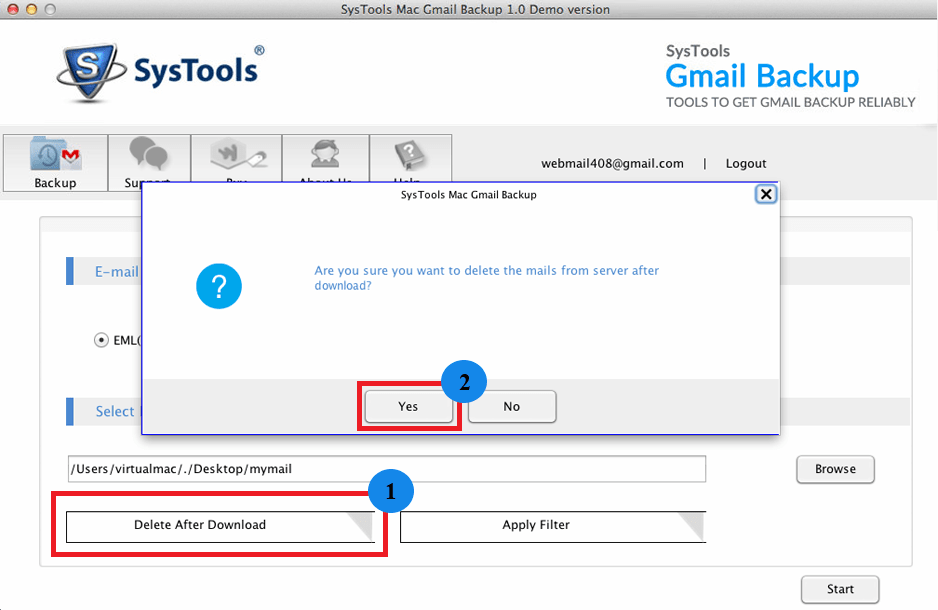The image size is (938, 610).
Task: Confirm deletion by clicking Yes
Action: point(409,407)
